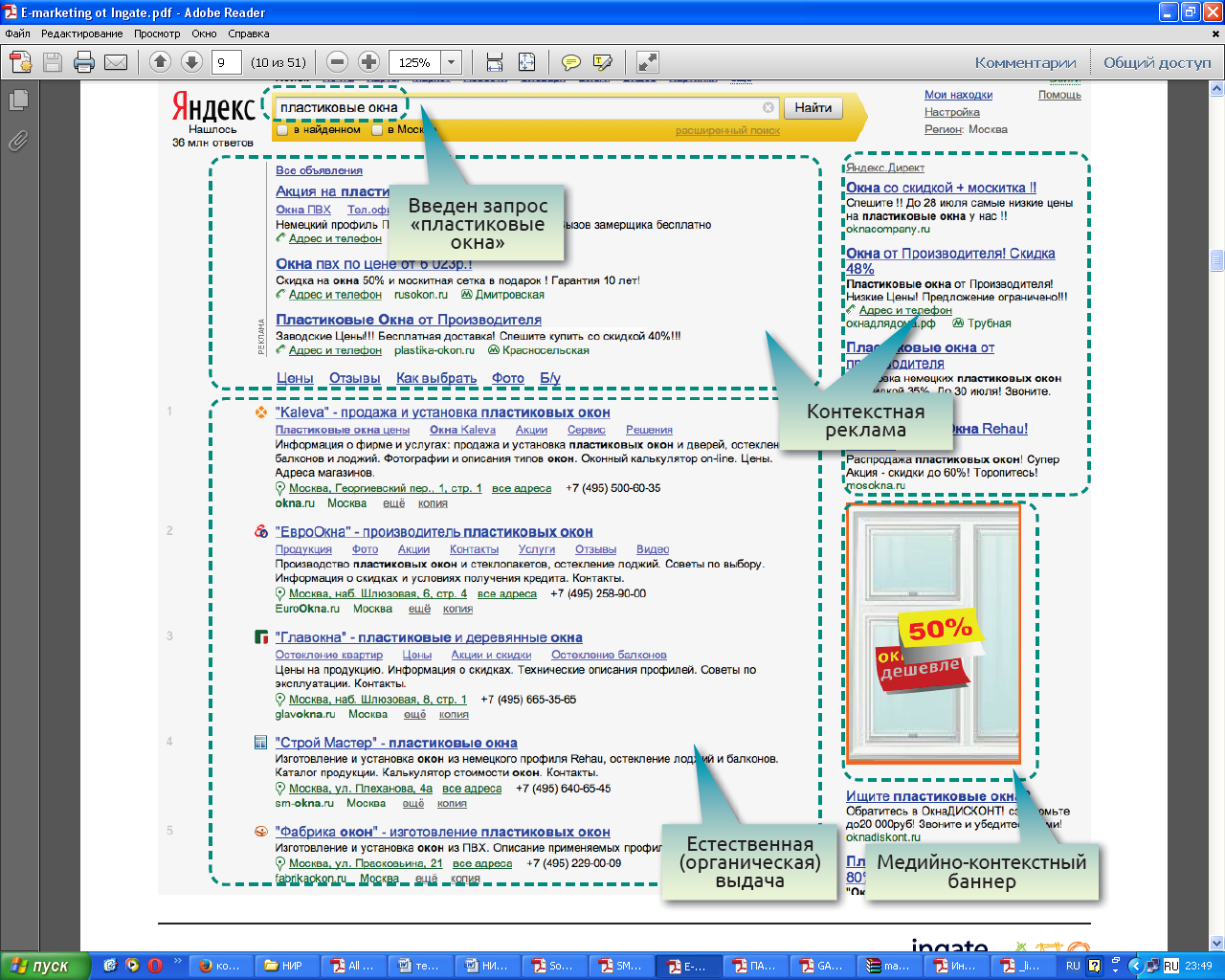Open the 'Помощь' link
1225x980 pixels.
point(1059,95)
